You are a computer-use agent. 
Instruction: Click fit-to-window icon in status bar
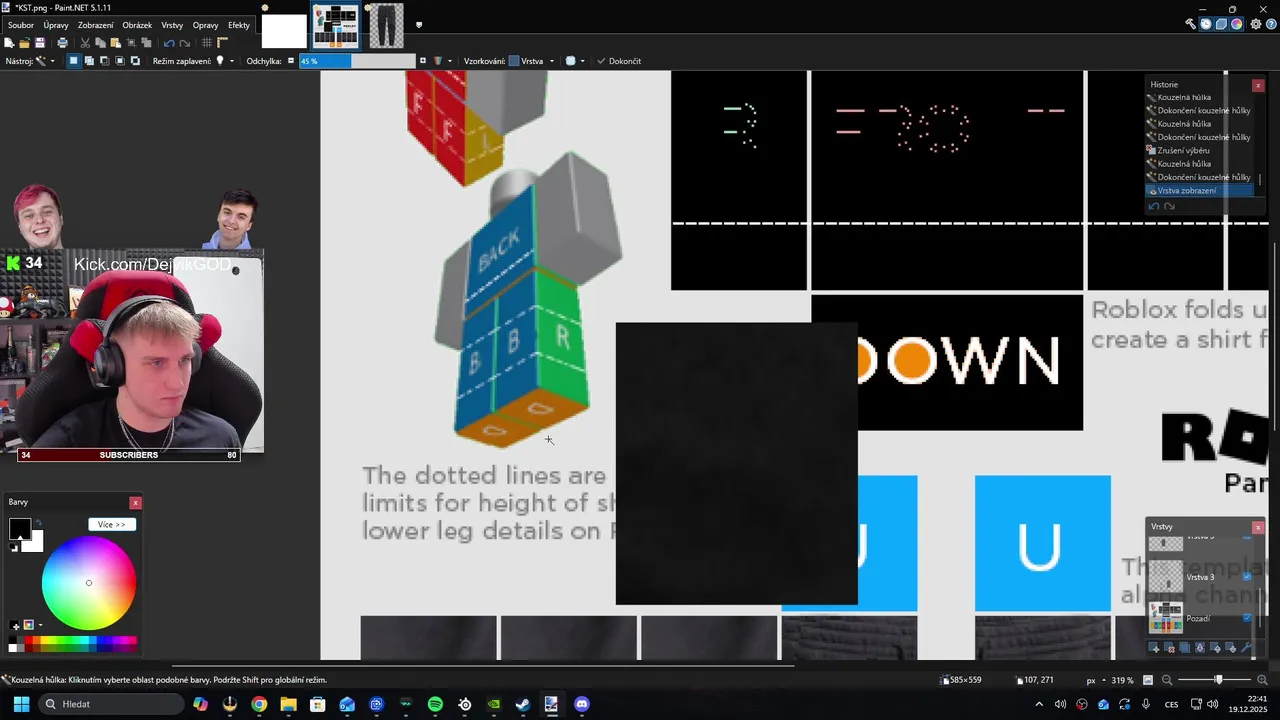click(x=1148, y=680)
